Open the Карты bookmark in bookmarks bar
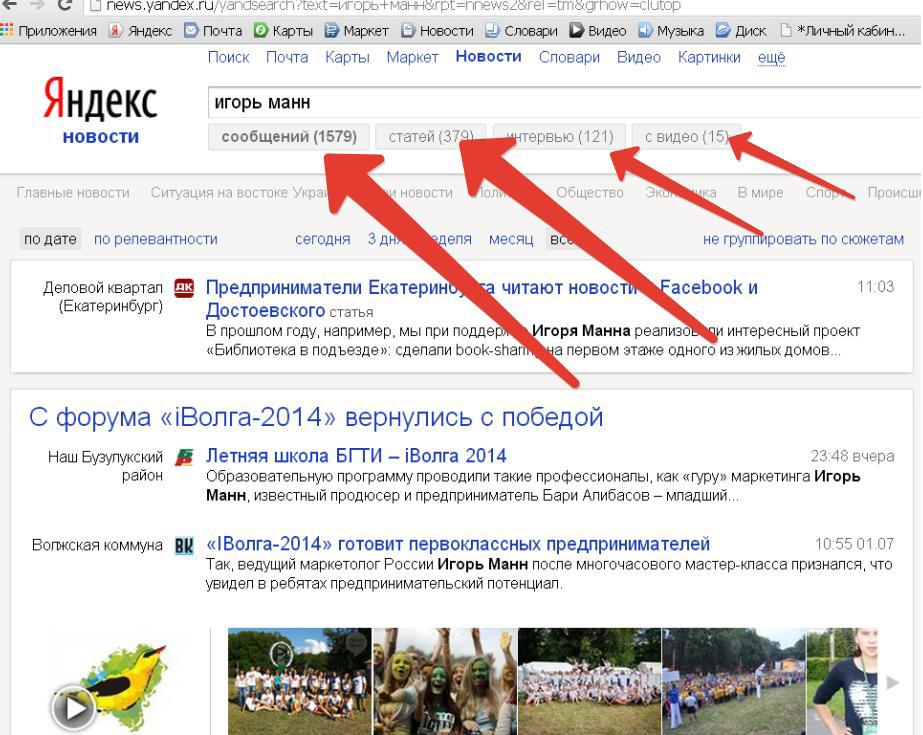This screenshot has width=923, height=735. (x=284, y=31)
